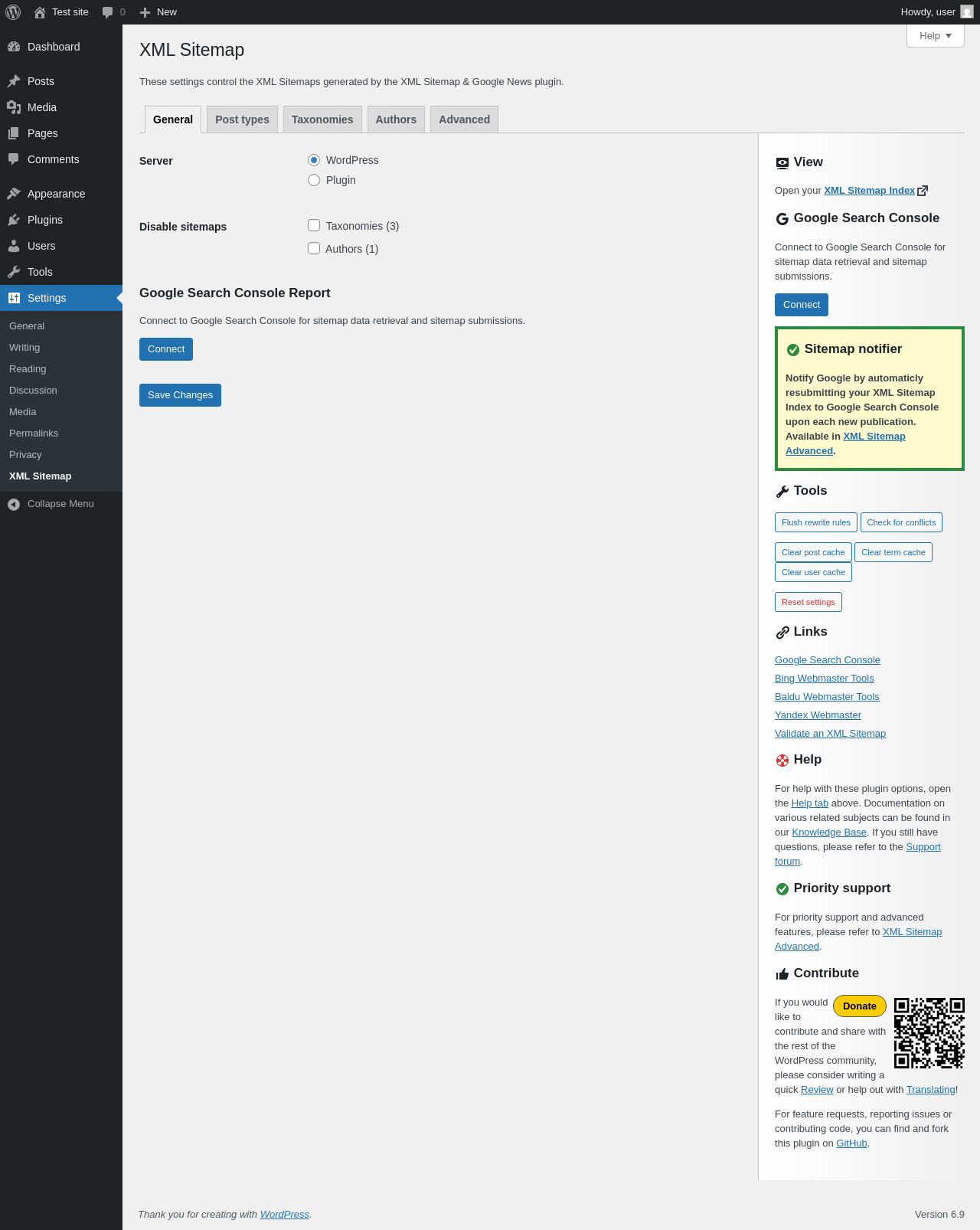
Task: Click Clear user cache button
Action: [x=813, y=572]
